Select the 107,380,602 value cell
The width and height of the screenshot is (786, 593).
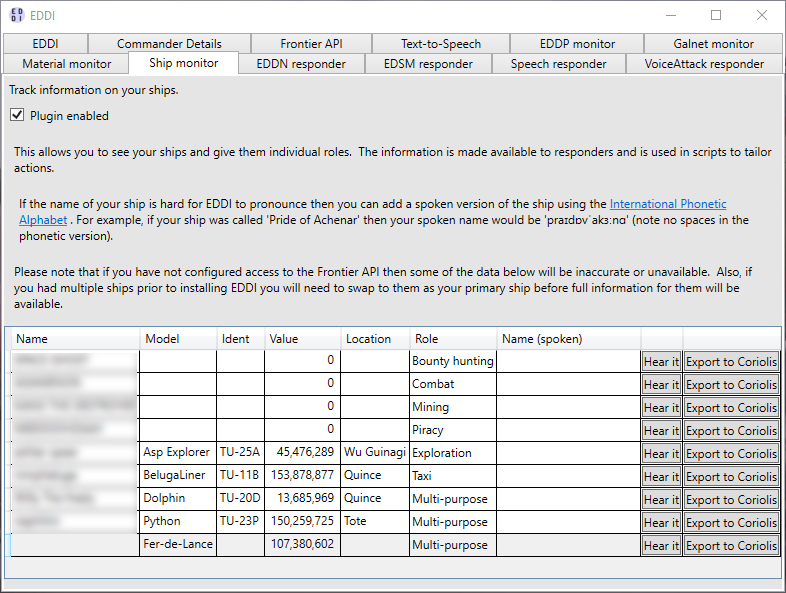pos(302,545)
